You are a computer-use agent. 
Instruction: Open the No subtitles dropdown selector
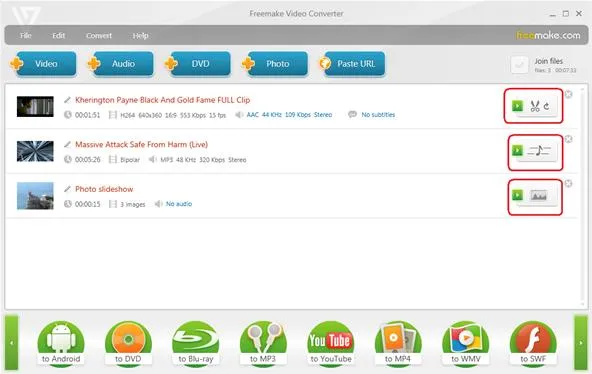[378, 114]
